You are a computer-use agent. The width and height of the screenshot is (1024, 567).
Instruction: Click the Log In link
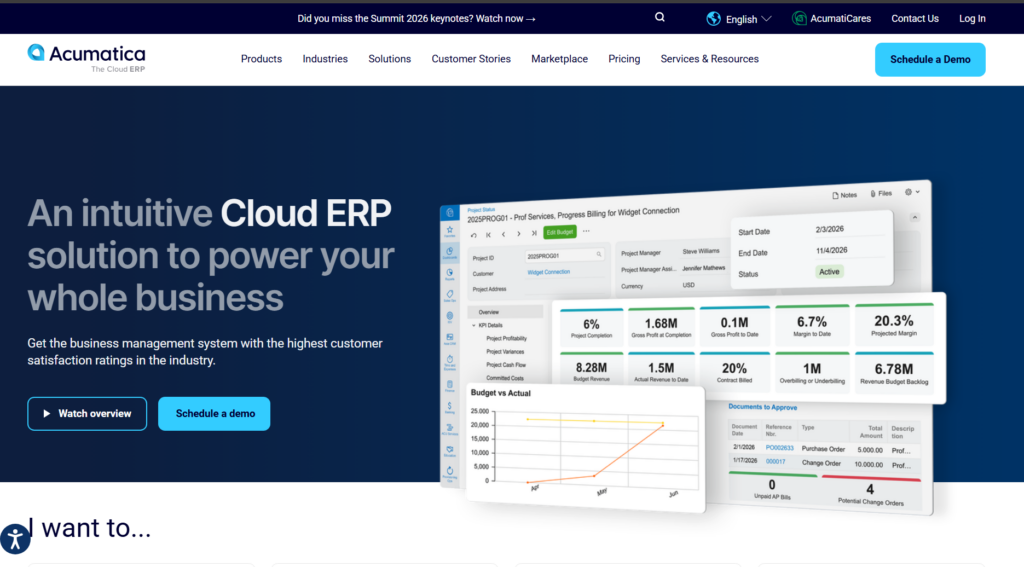[x=972, y=18]
